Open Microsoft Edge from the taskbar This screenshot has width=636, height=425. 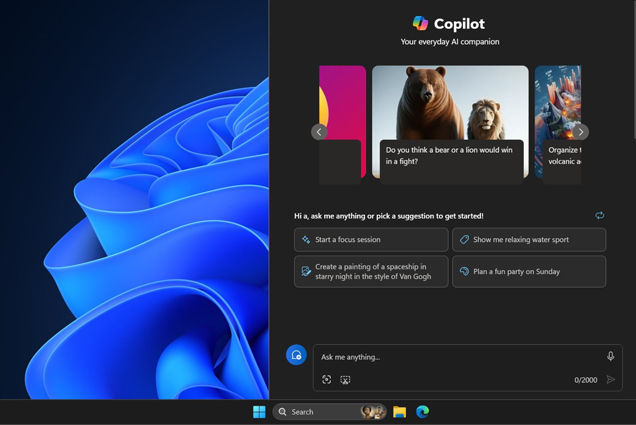tap(422, 412)
